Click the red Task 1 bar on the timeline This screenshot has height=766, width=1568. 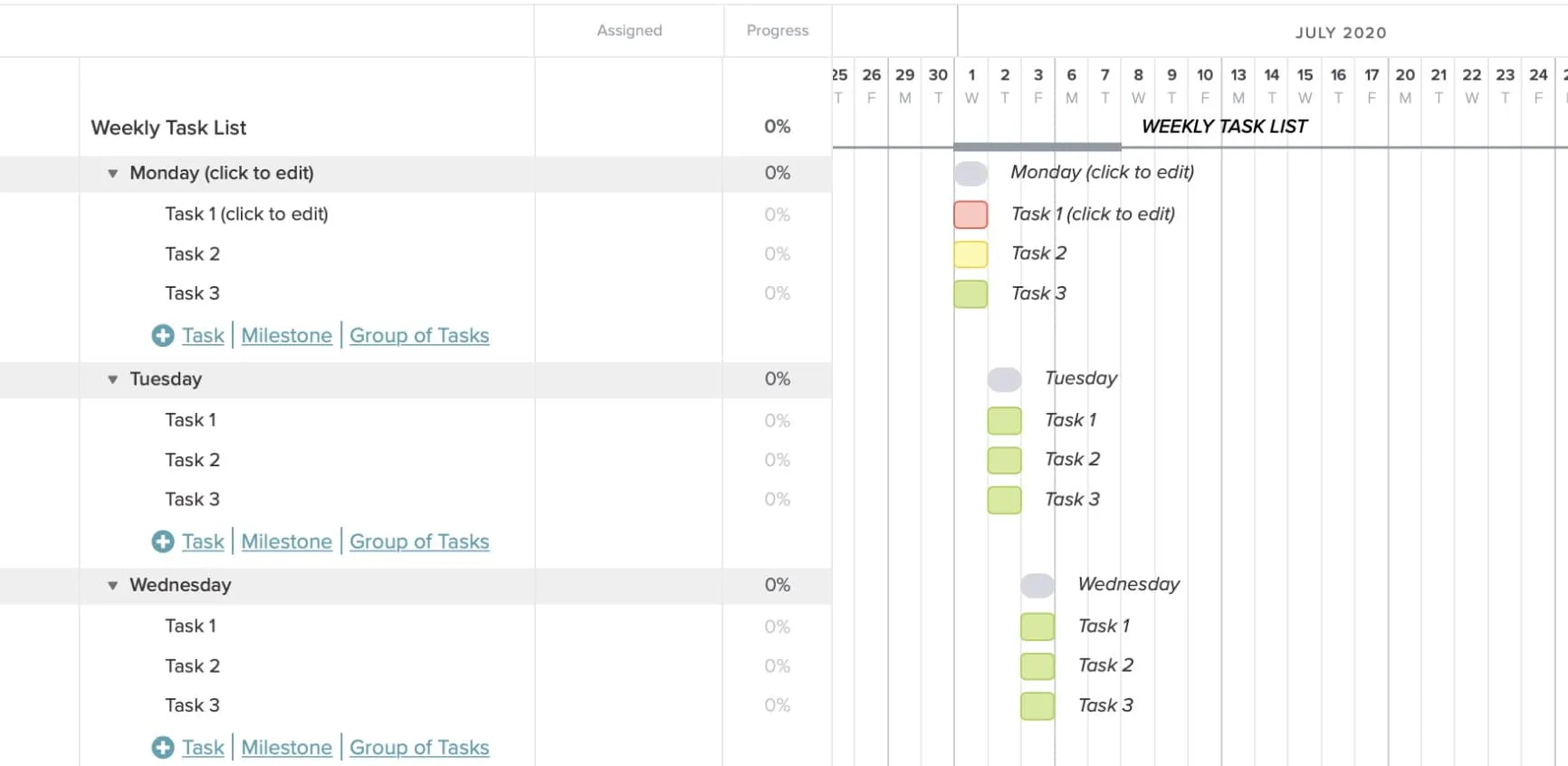pos(970,215)
